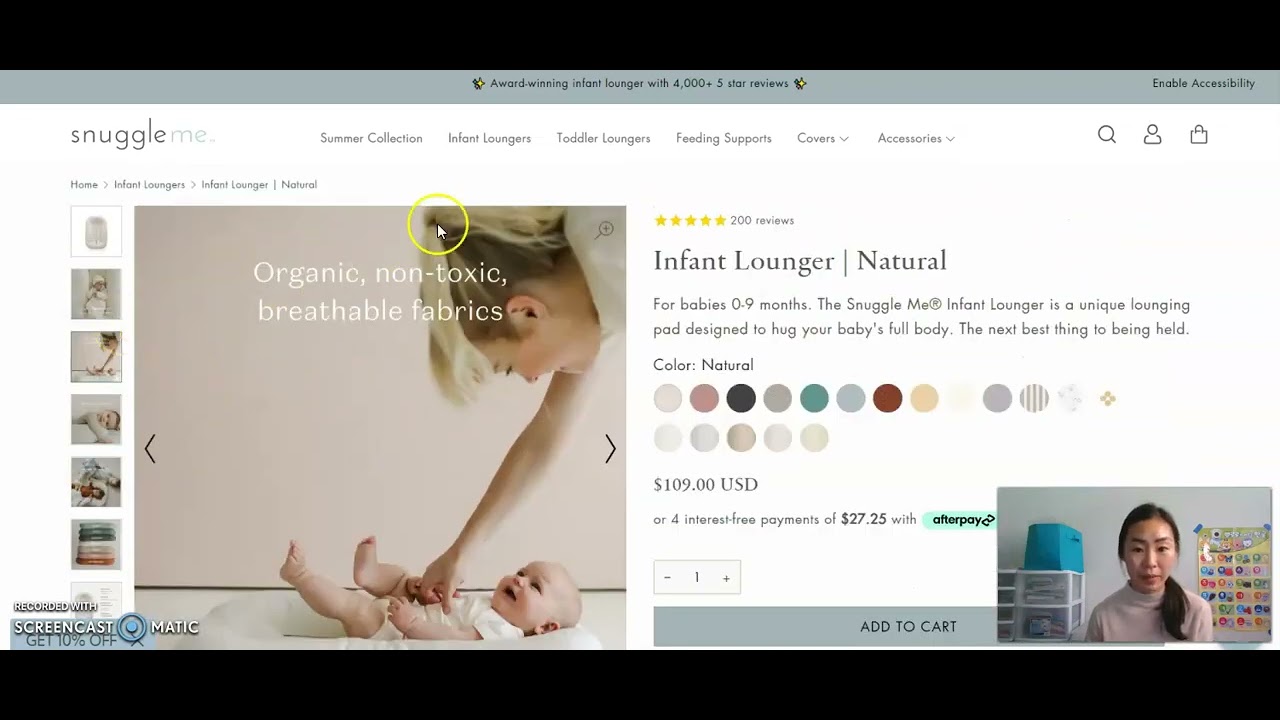Viewport: 1280px width, 720px height.
Task: Click the Infant Loungers breadcrumb link
Action: click(x=149, y=185)
